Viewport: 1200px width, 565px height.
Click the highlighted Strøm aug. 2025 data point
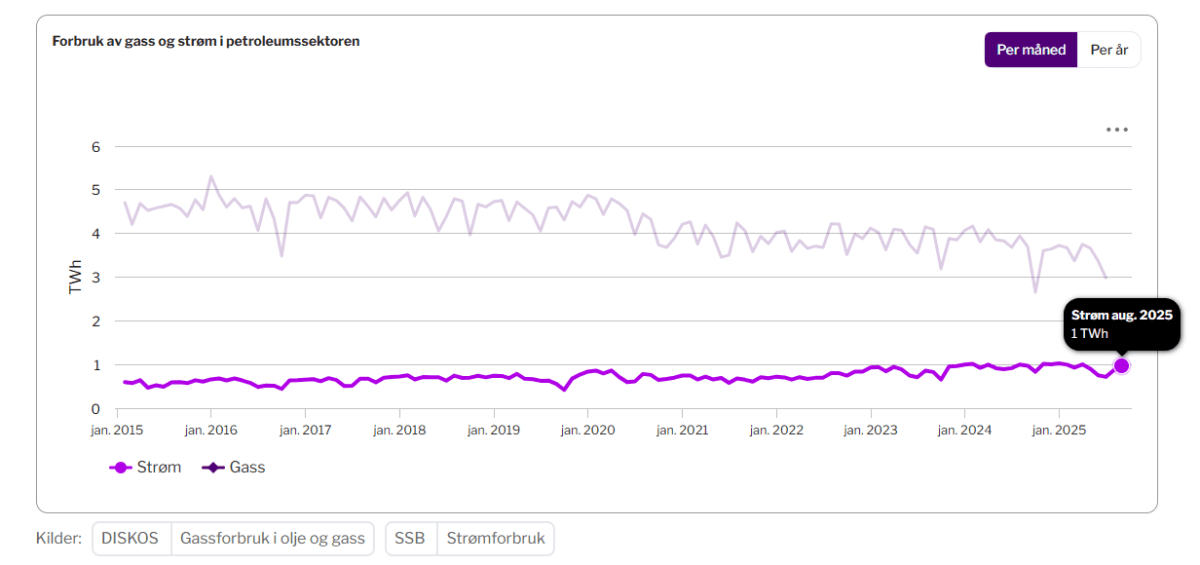click(x=1121, y=366)
